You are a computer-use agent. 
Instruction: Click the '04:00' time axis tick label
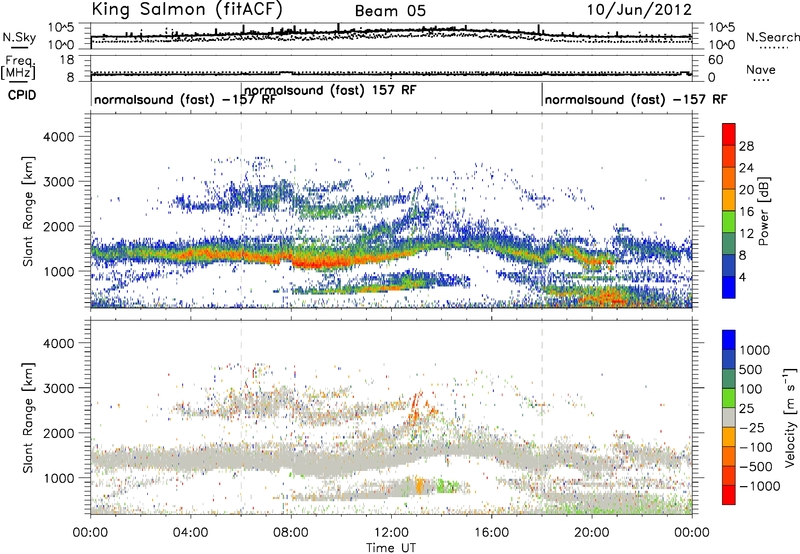191,533
